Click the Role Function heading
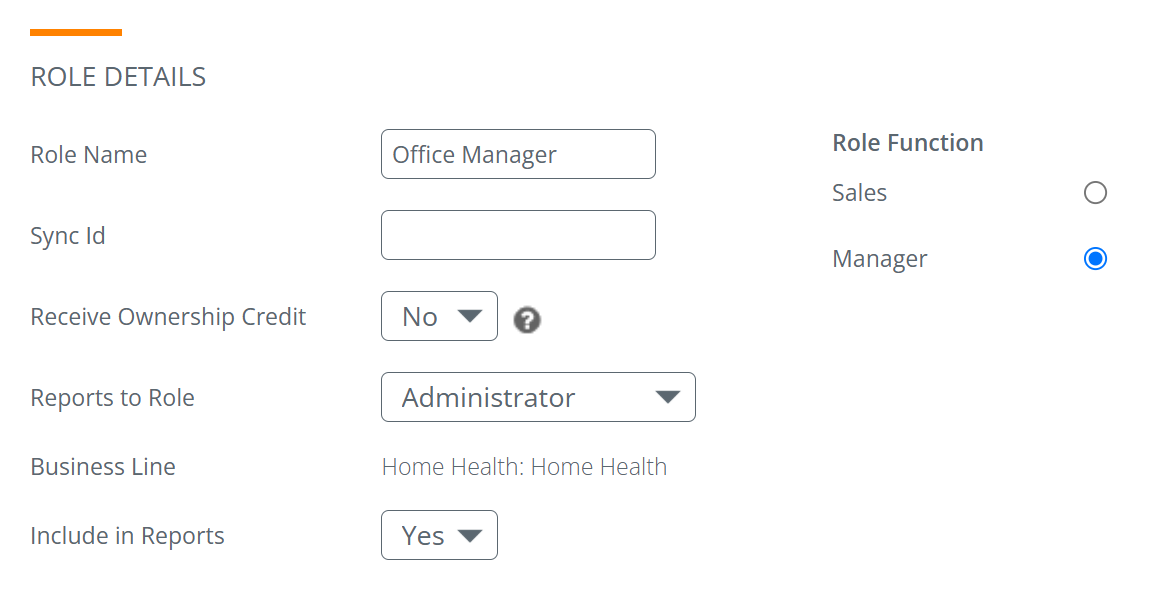Screen dimensions: 1162x596 (x=908, y=142)
